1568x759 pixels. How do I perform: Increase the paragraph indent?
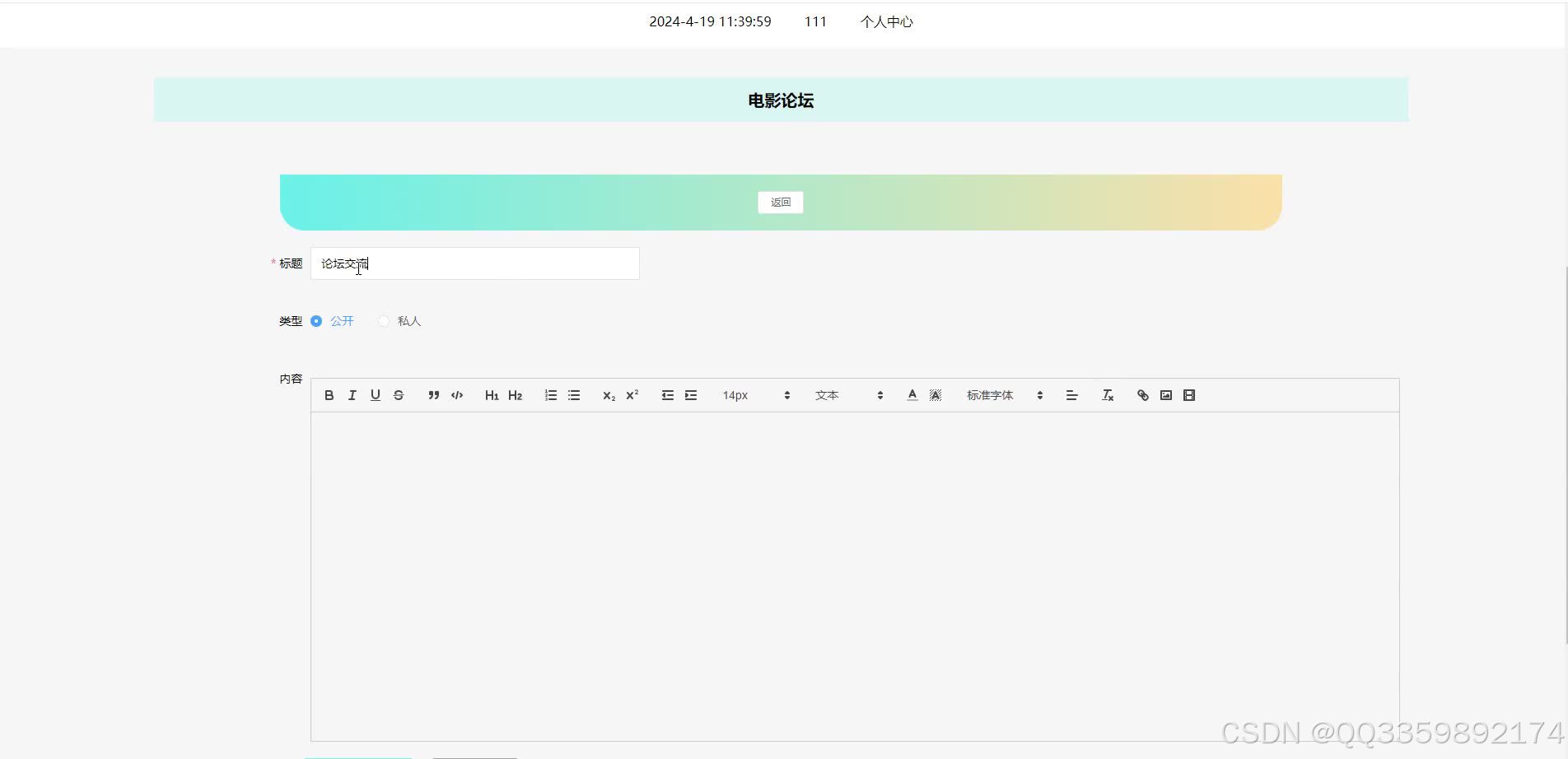[691, 395]
